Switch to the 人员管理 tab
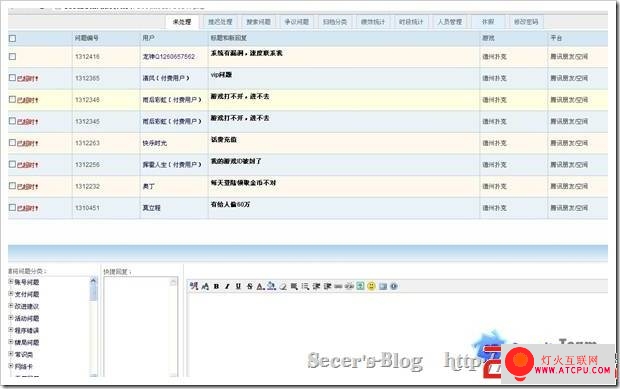Image resolution: width=620 pixels, height=389 pixels. (x=450, y=22)
